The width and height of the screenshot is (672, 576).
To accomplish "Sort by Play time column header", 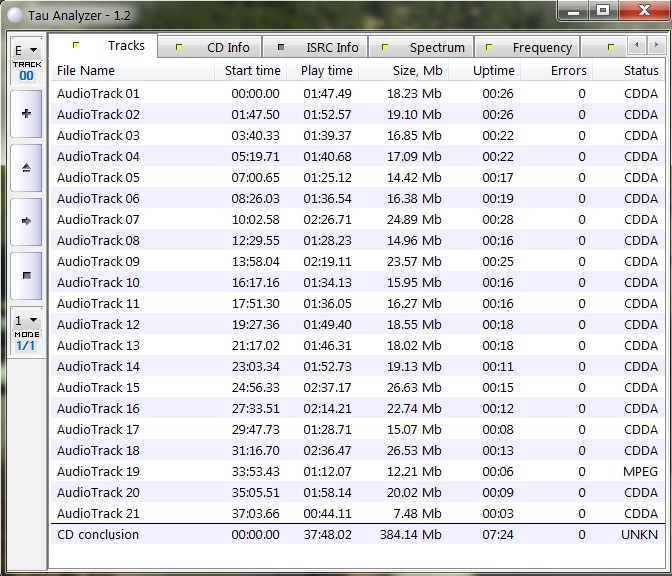I will 325,71.
